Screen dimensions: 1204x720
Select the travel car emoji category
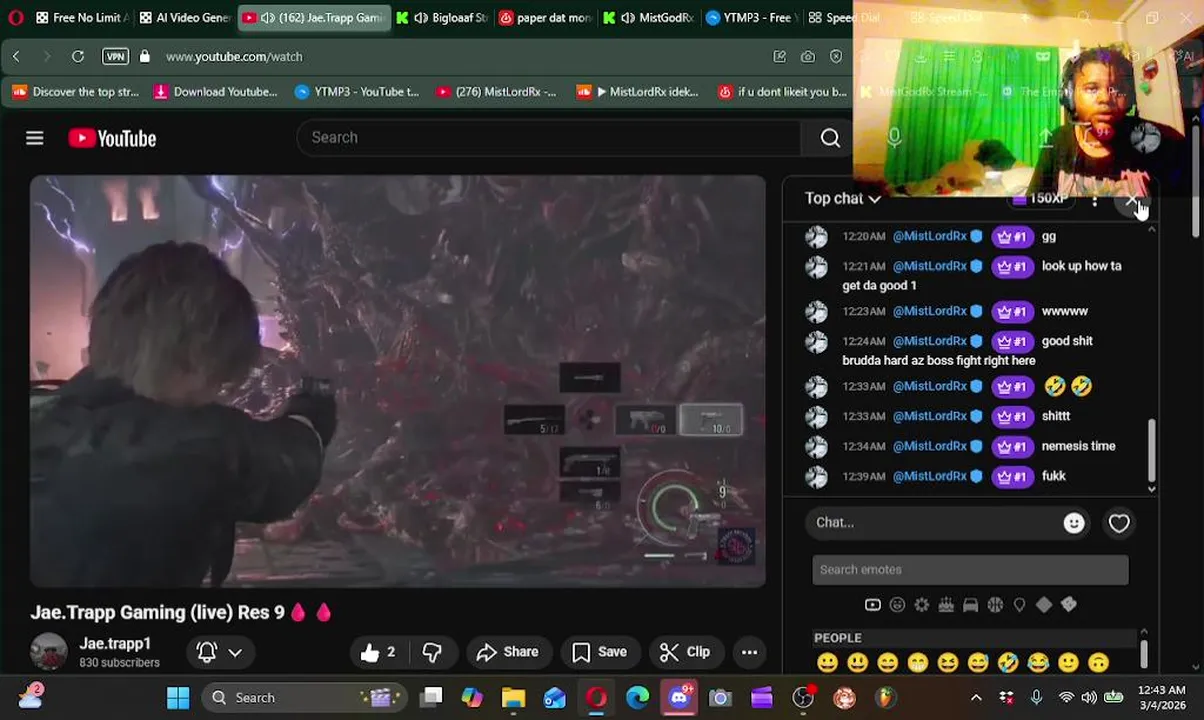(x=970, y=605)
